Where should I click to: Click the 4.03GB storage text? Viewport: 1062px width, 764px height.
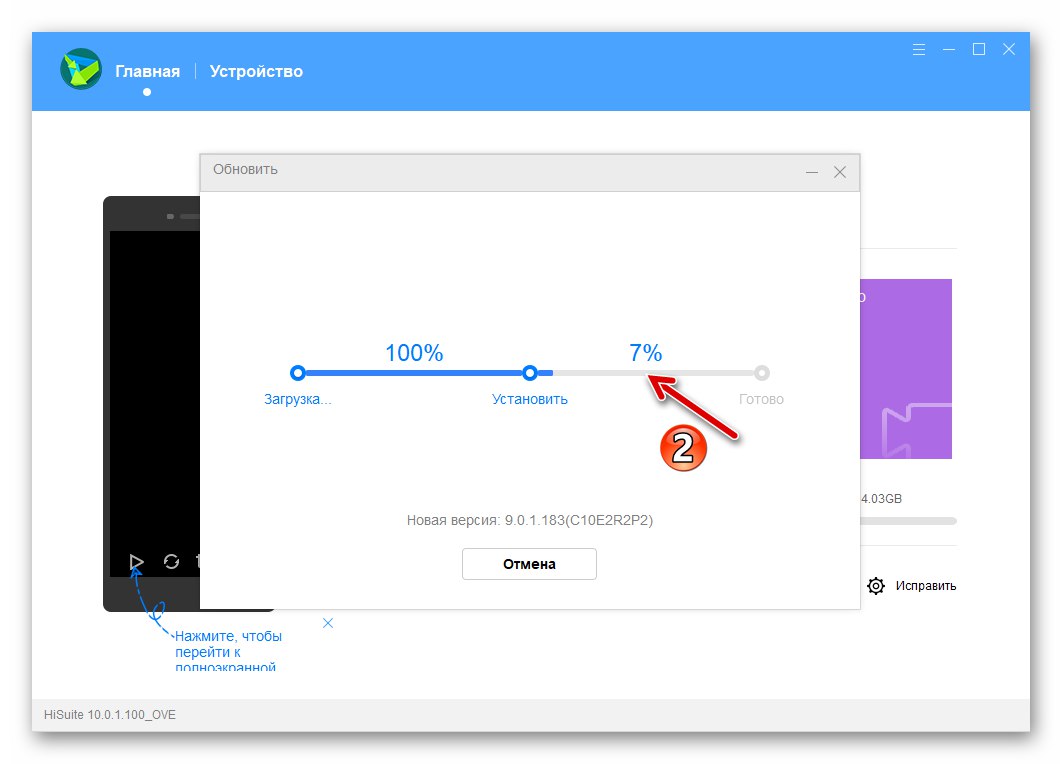coord(881,498)
